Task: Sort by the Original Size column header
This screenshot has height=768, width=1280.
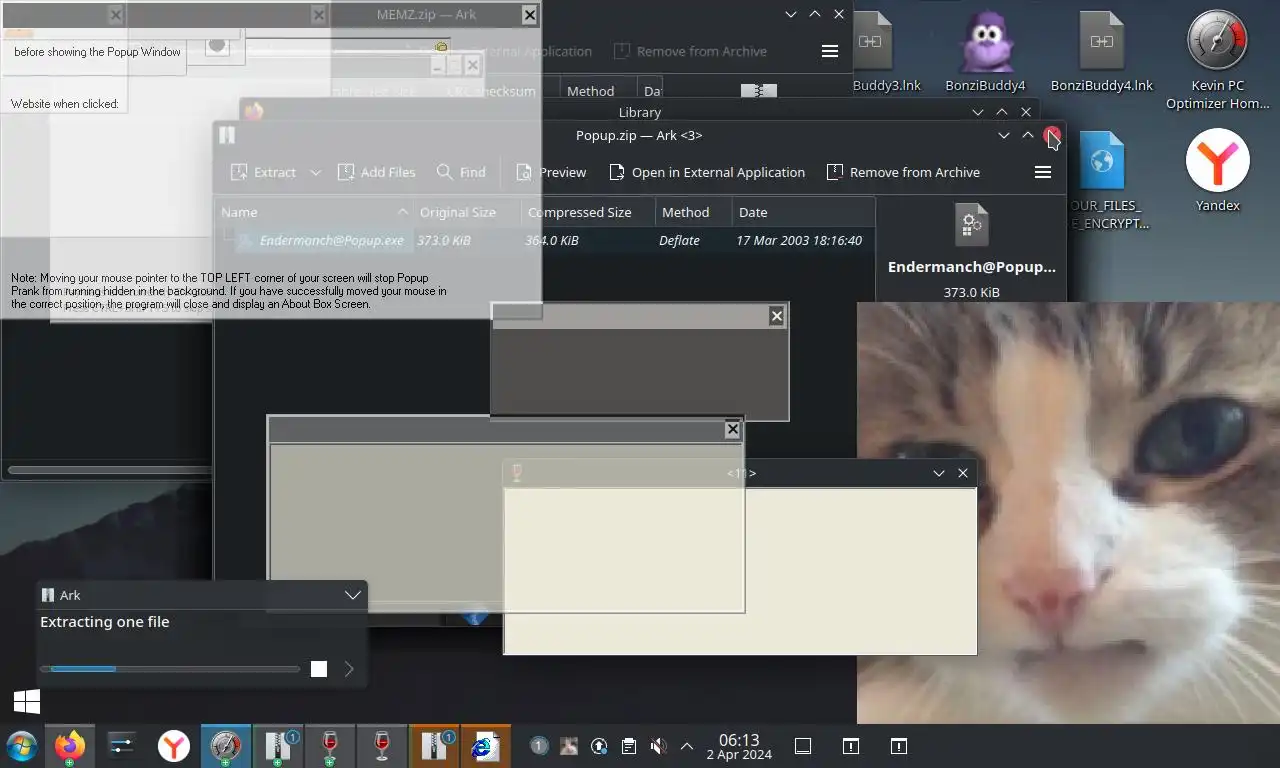Action: (467, 212)
